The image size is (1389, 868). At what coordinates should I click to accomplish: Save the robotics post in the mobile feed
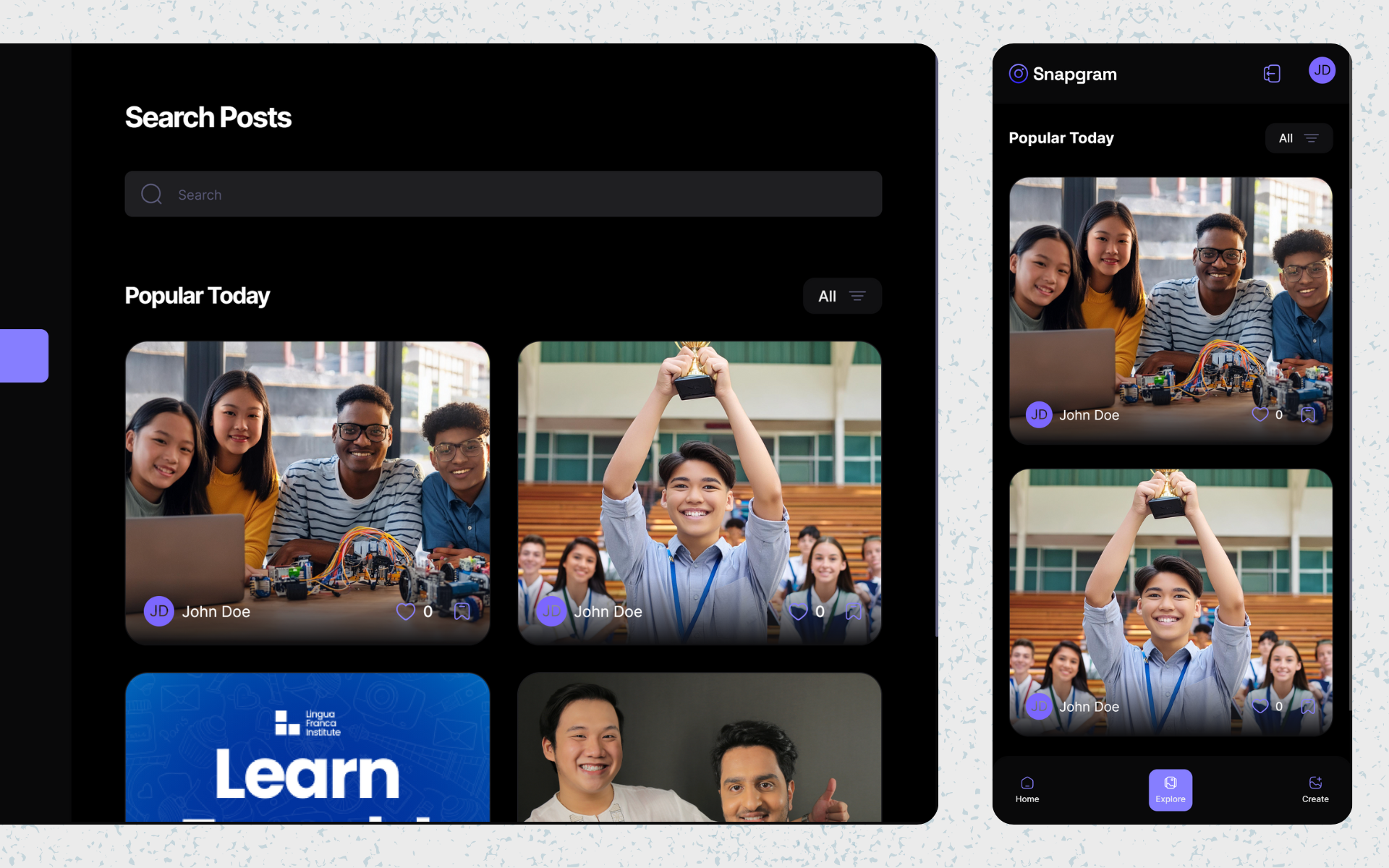[1308, 414]
